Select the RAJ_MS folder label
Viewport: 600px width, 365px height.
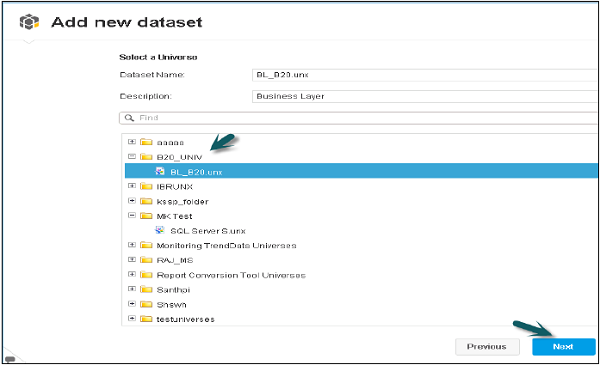pos(175,261)
